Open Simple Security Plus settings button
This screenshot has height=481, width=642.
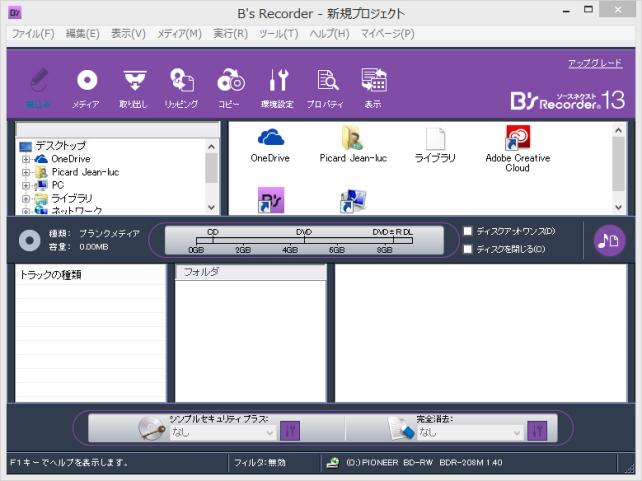[x=290, y=431]
